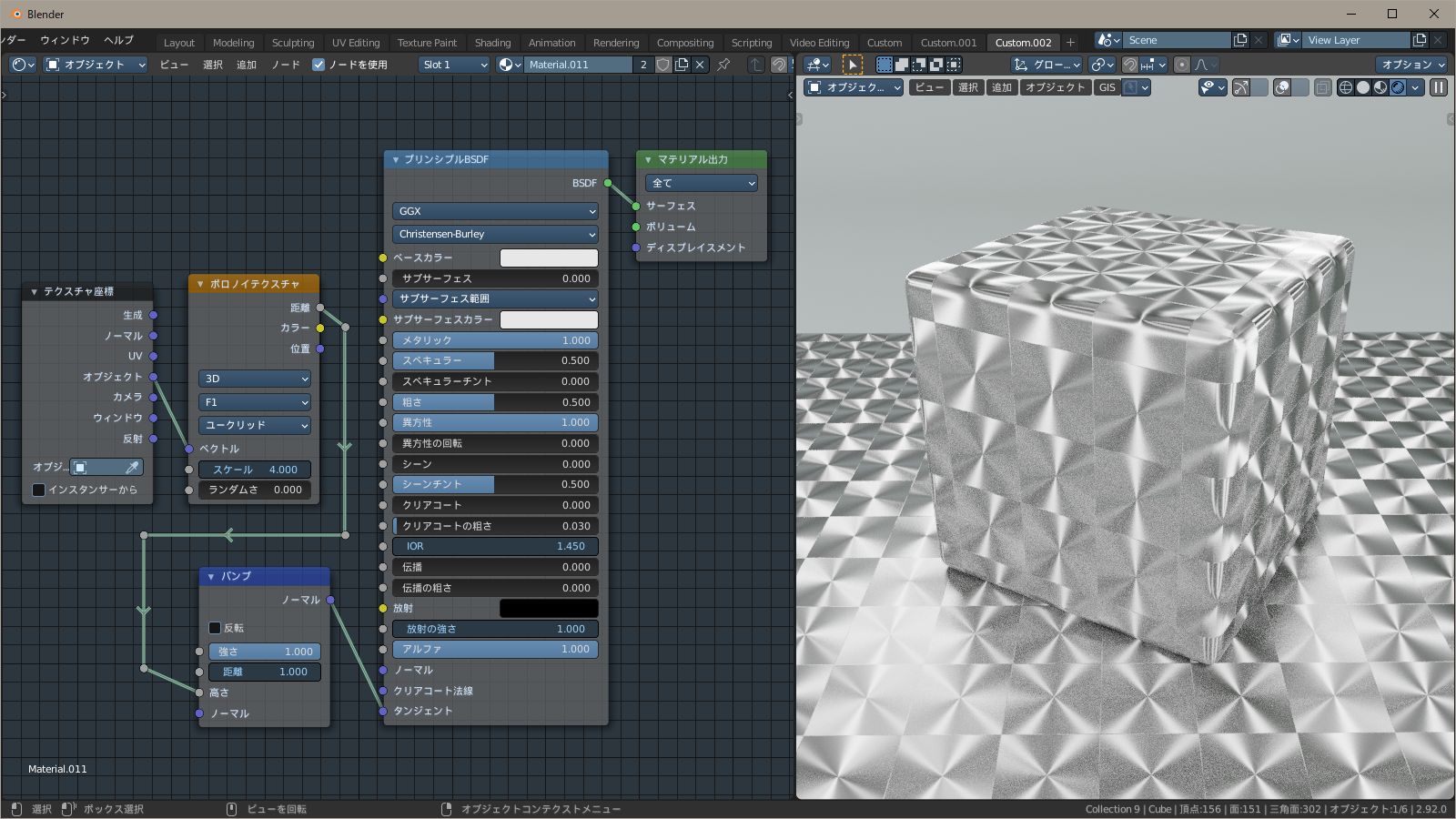
Task: Click the material fake user shield icon
Action: 663,65
